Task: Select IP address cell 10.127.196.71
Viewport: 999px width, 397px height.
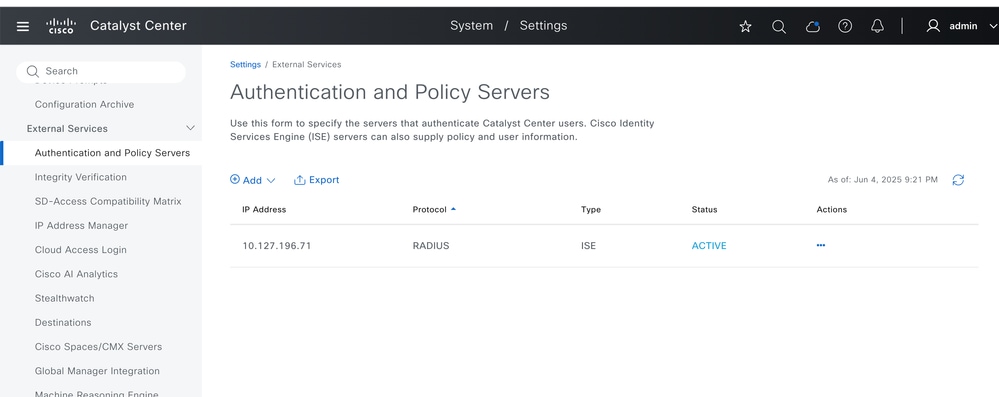Action: [x=277, y=245]
